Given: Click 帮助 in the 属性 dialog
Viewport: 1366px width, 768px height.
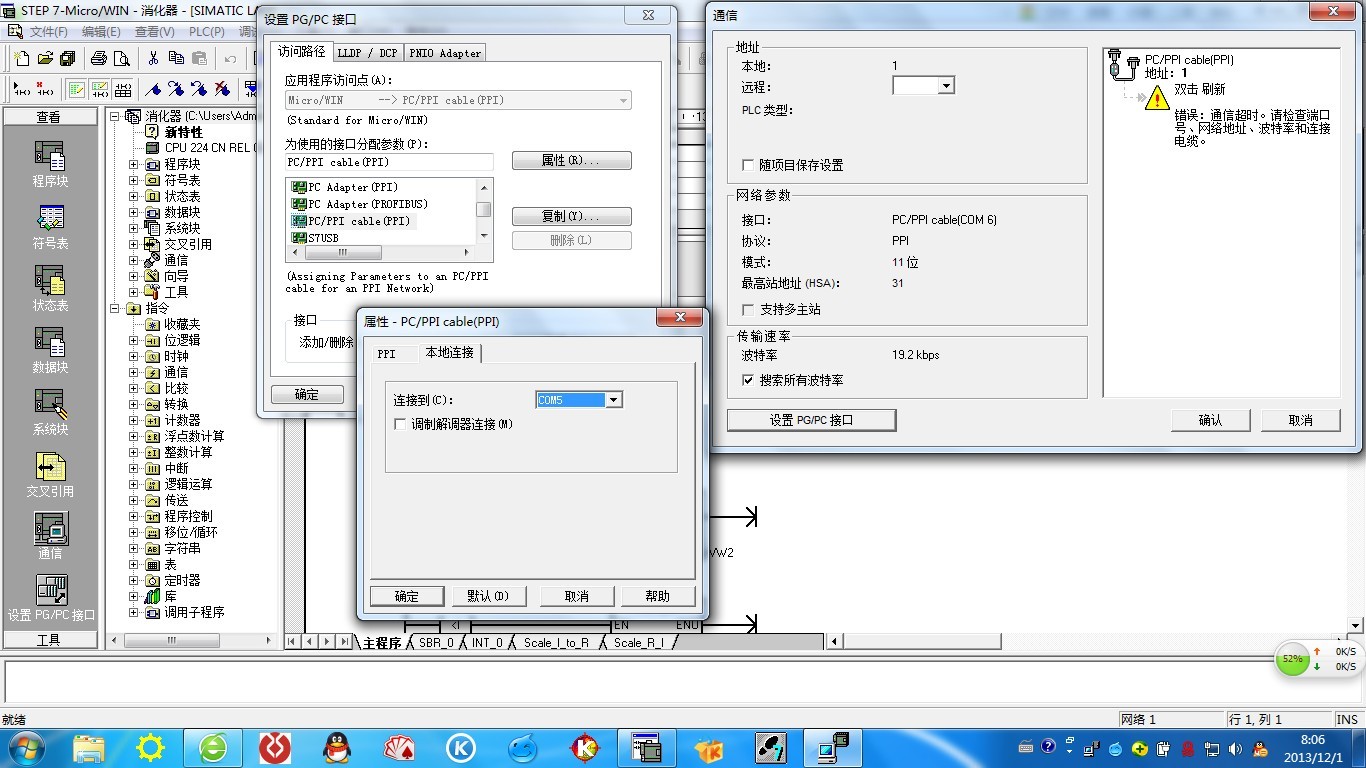Looking at the screenshot, I should pyautogui.click(x=657, y=596).
